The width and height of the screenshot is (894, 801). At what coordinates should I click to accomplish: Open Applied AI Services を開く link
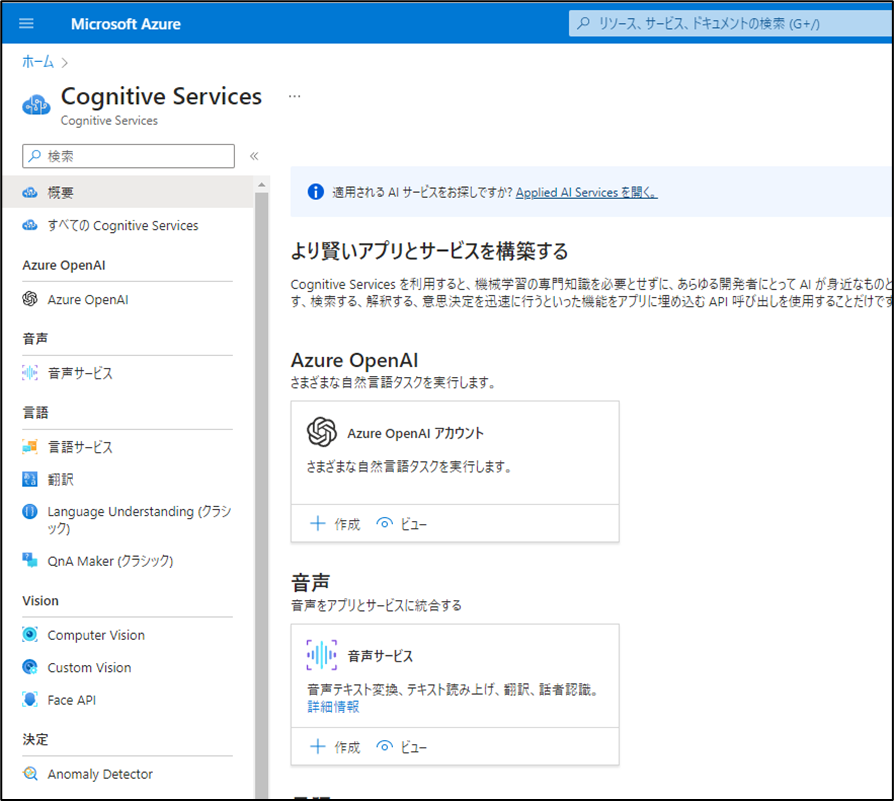(x=586, y=193)
